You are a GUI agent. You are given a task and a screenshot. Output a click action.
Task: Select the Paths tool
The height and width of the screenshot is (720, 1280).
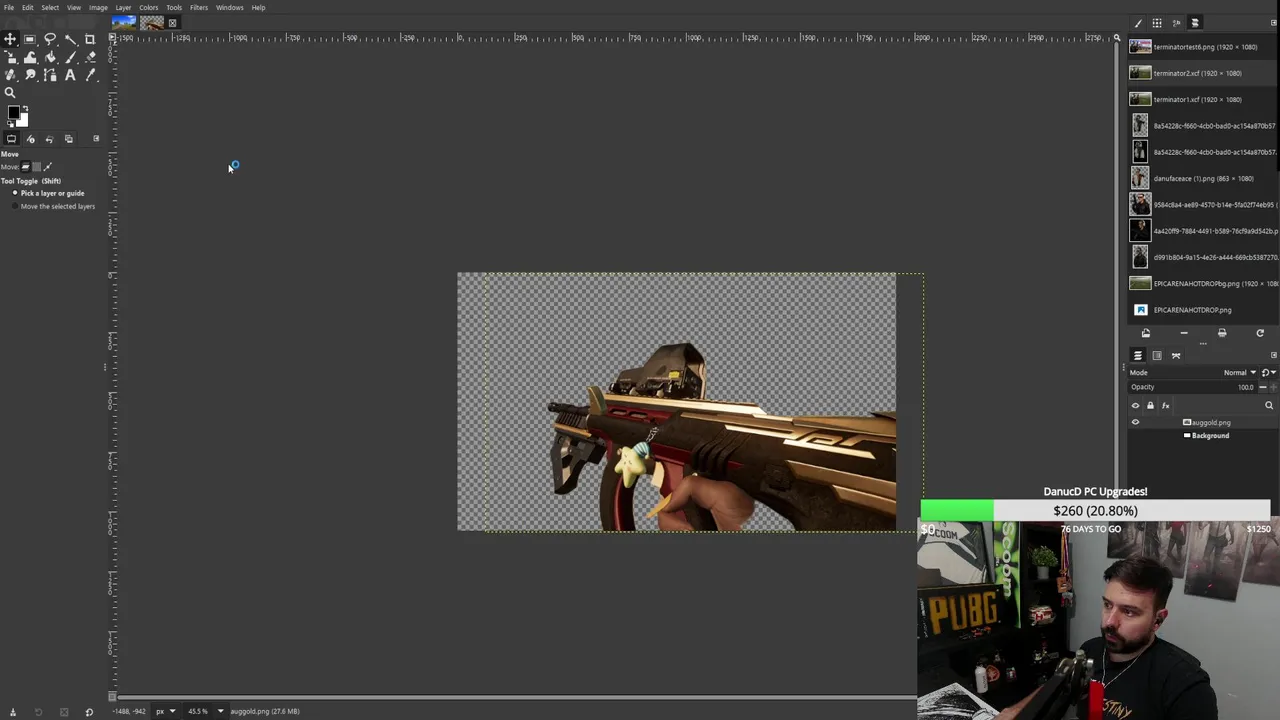[50, 75]
